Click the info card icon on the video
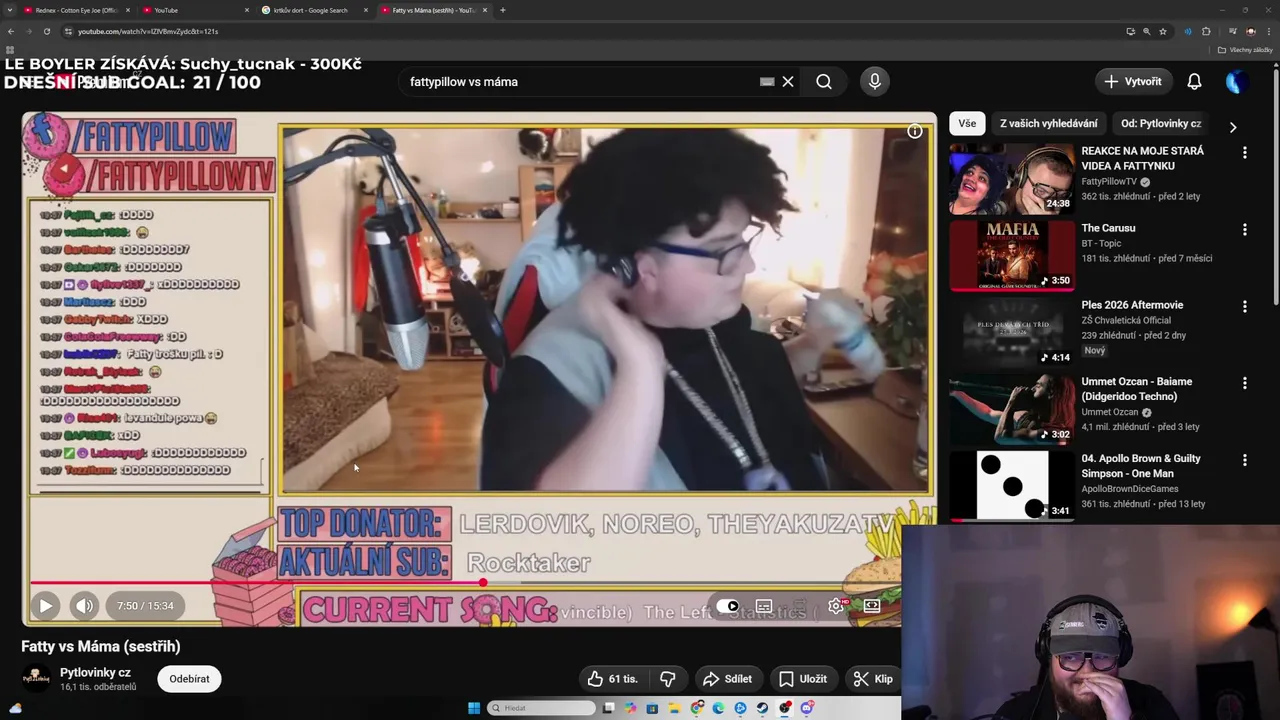1280x720 pixels. [x=914, y=131]
